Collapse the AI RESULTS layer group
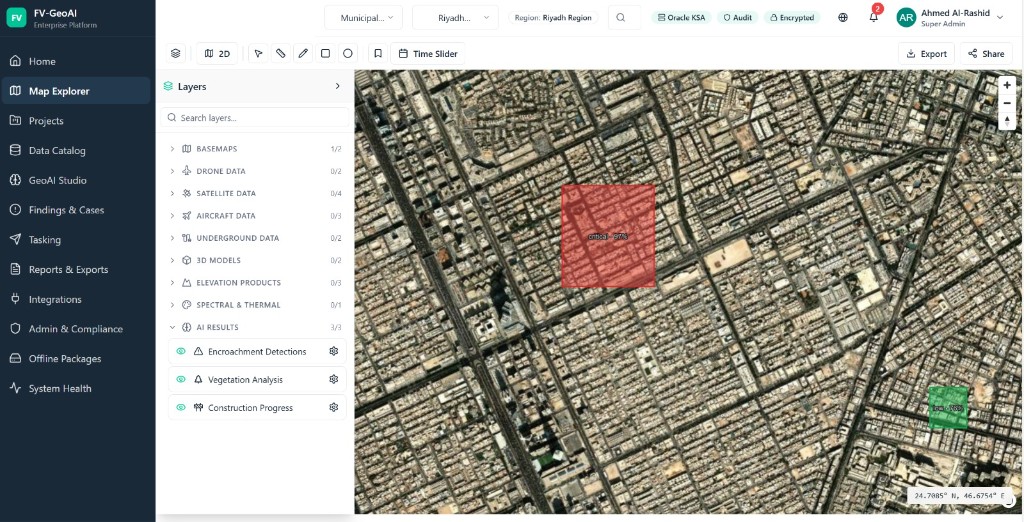The image size is (1024, 522). [172, 327]
